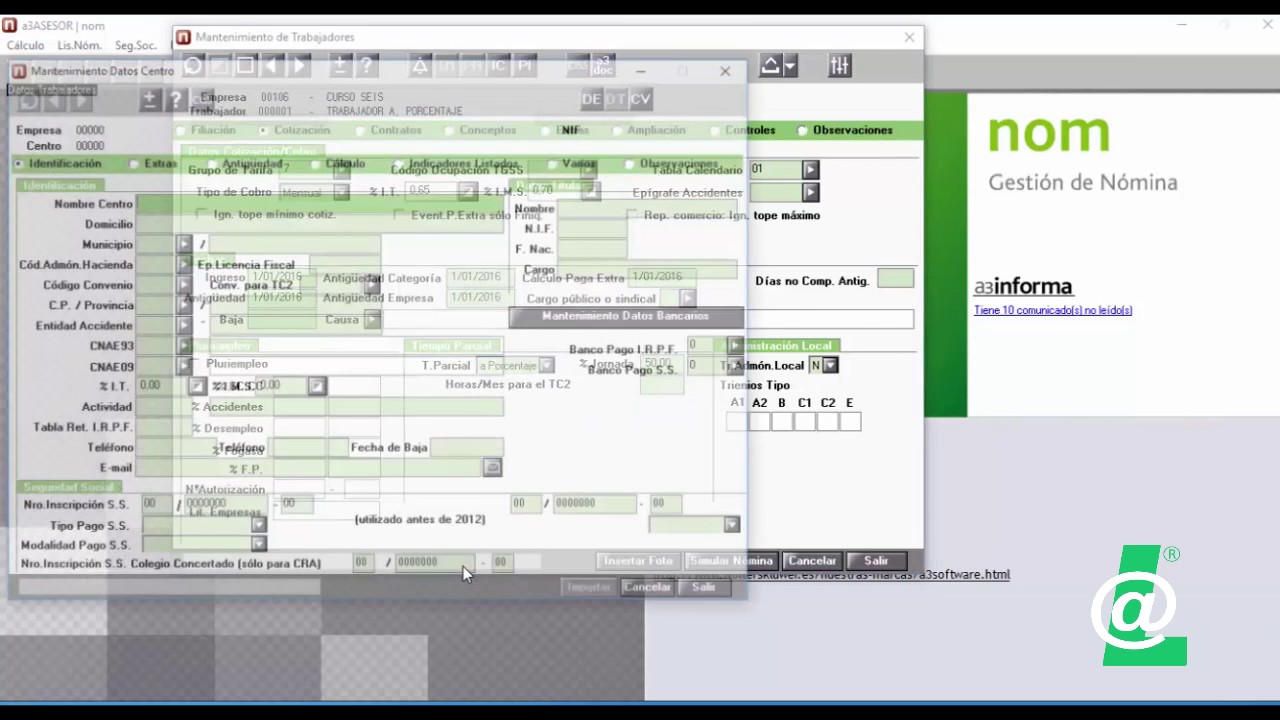Click the plus/minus icon in Trabajadores toolbar

[x=340, y=66]
